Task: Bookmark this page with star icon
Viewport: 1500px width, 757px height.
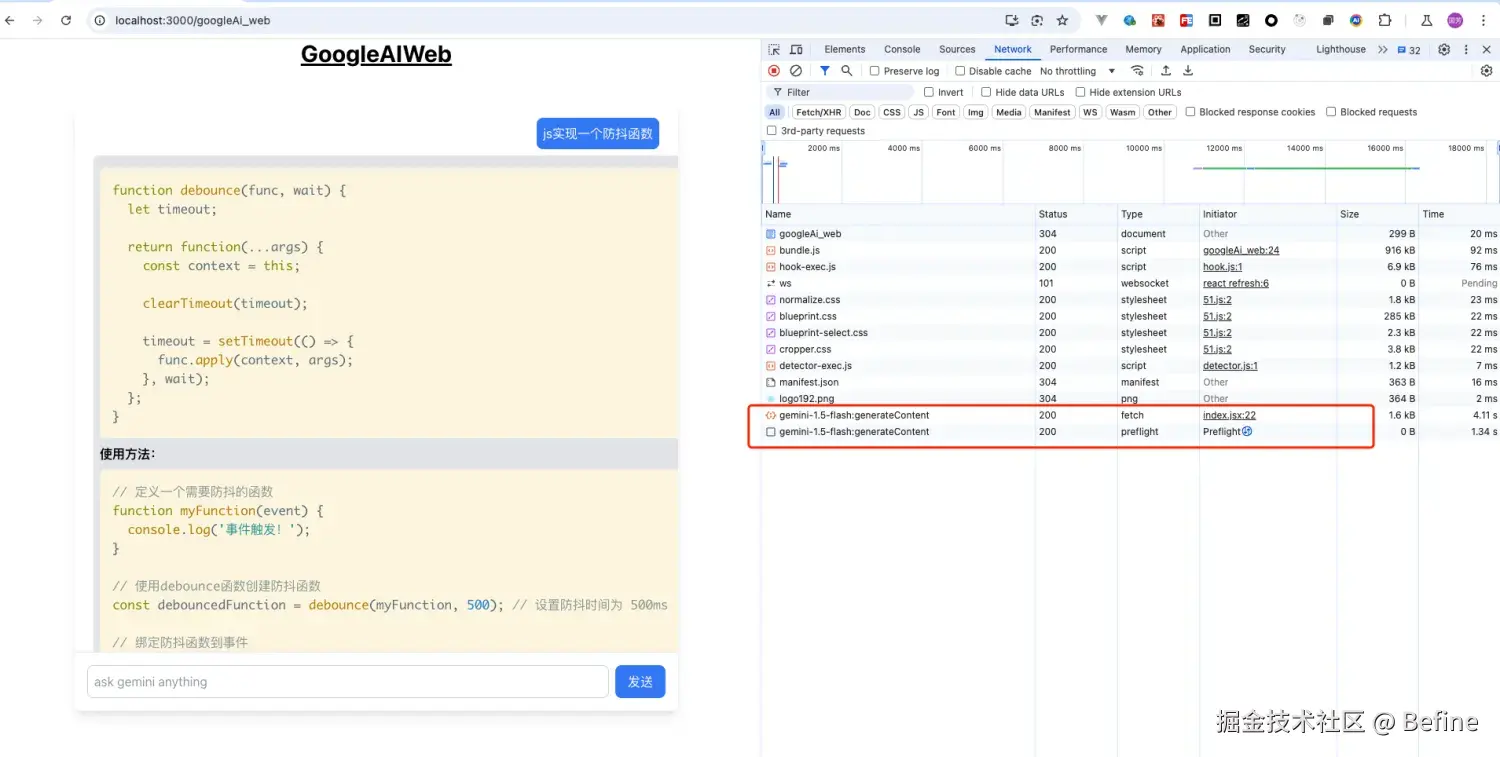Action: pos(1062,20)
